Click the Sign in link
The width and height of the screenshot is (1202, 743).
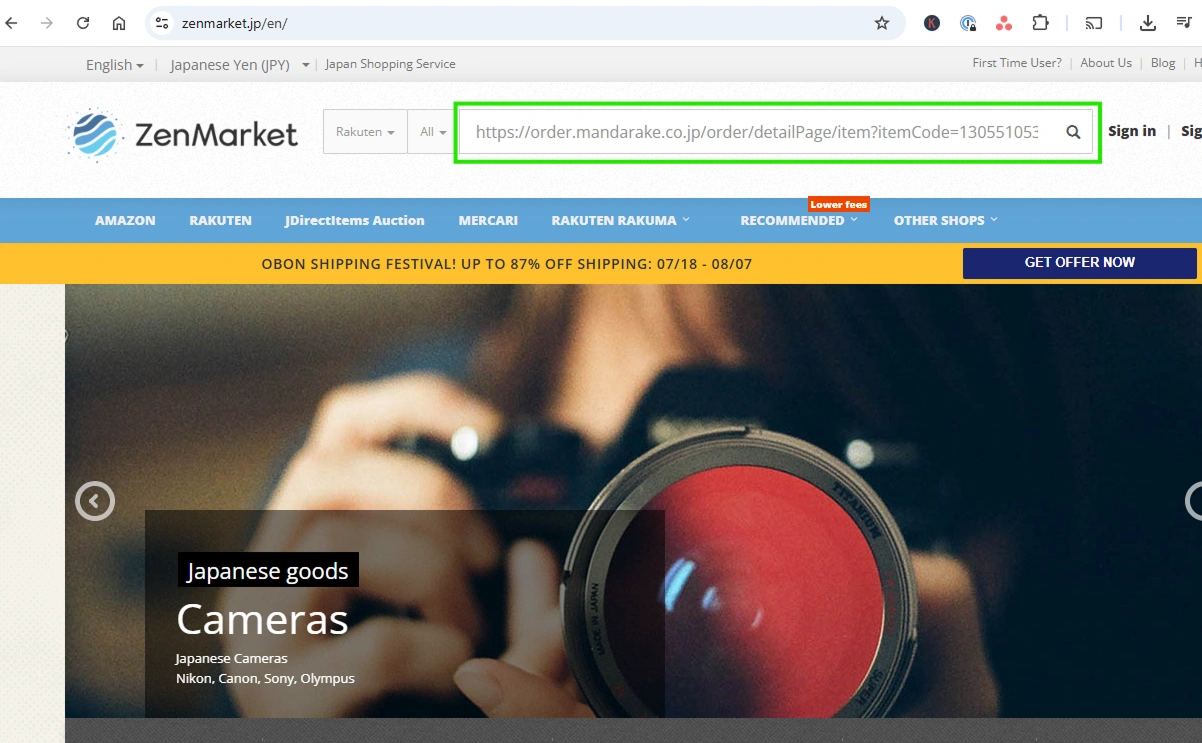click(x=1131, y=131)
